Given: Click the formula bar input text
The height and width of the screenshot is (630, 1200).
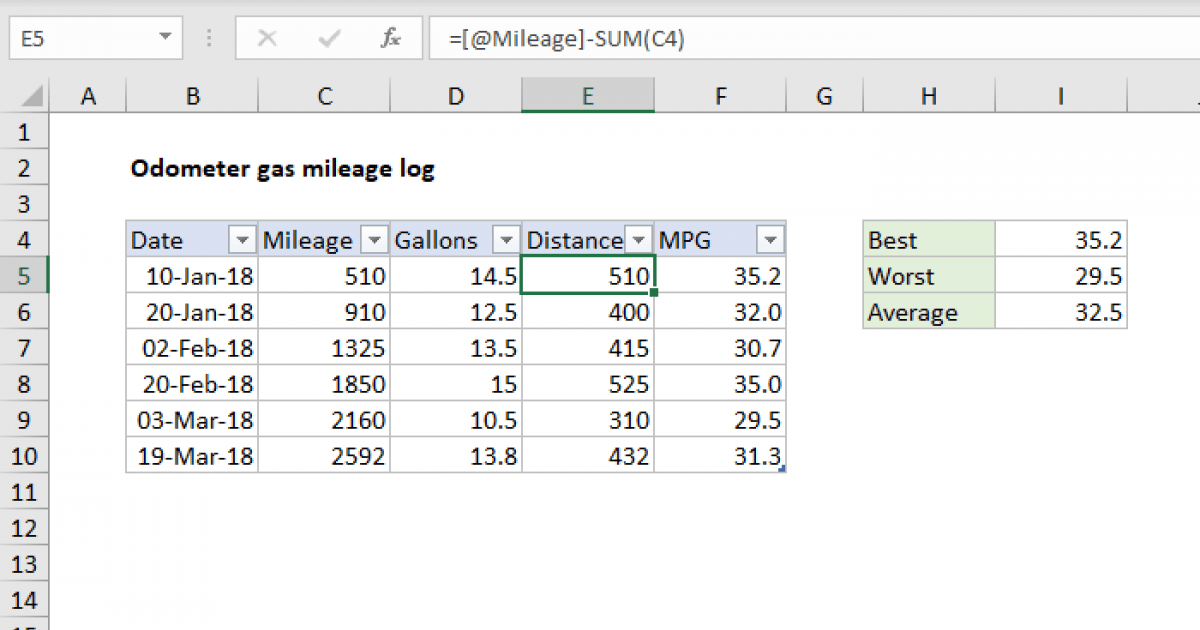Looking at the screenshot, I should pyautogui.click(x=567, y=39).
